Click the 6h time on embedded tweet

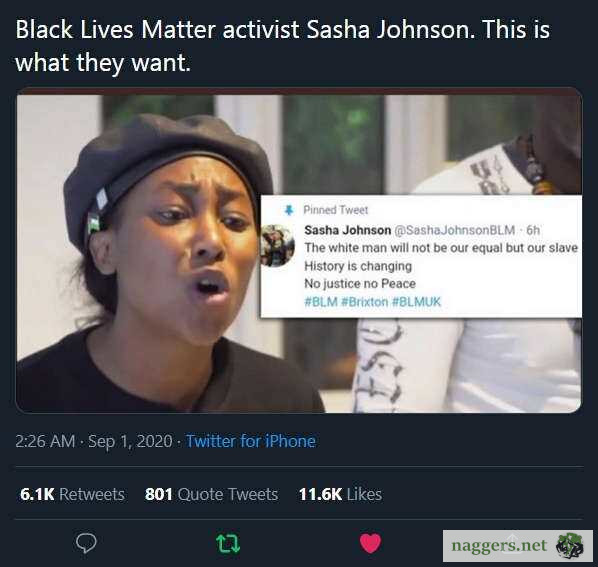(x=533, y=230)
